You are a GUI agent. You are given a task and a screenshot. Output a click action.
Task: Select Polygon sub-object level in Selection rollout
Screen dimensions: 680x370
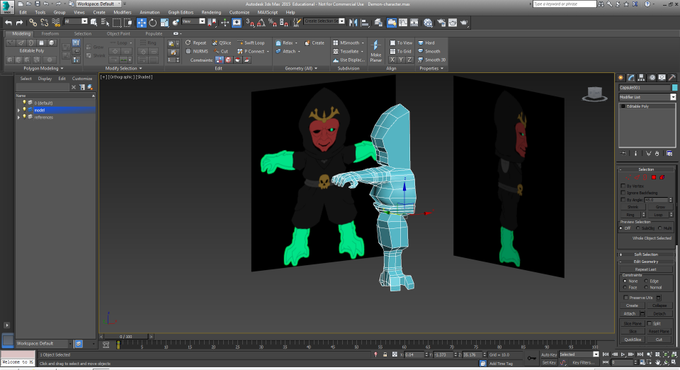coord(654,177)
